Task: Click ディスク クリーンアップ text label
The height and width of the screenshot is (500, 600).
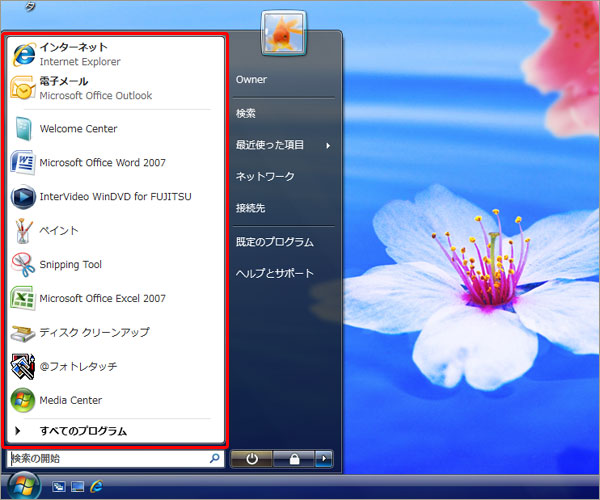Action: click(95, 332)
